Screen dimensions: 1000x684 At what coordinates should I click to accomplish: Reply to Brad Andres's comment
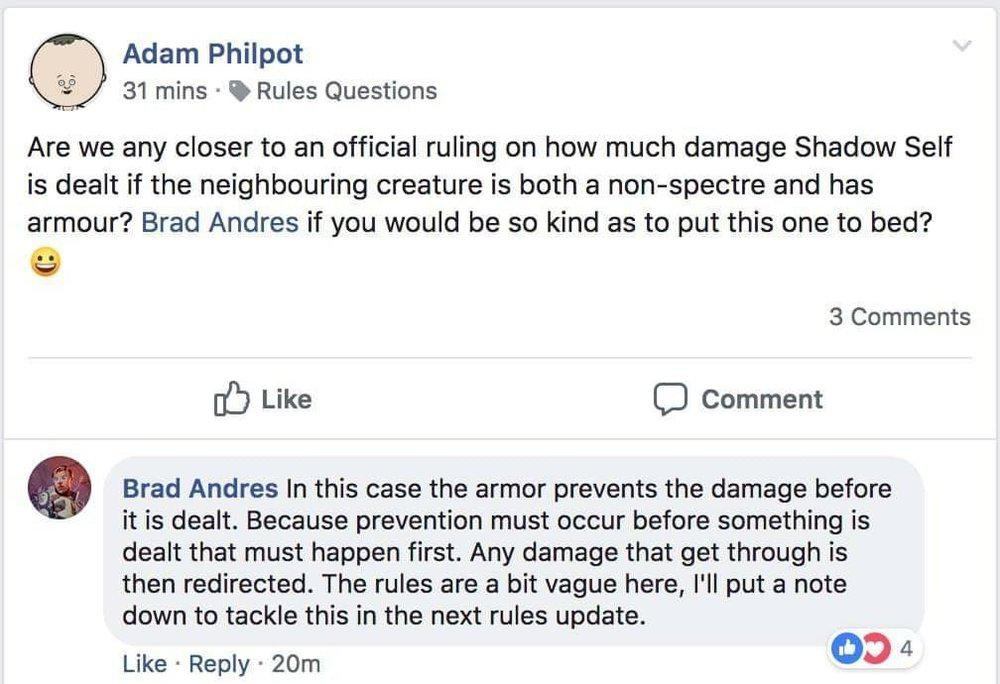coord(218,662)
